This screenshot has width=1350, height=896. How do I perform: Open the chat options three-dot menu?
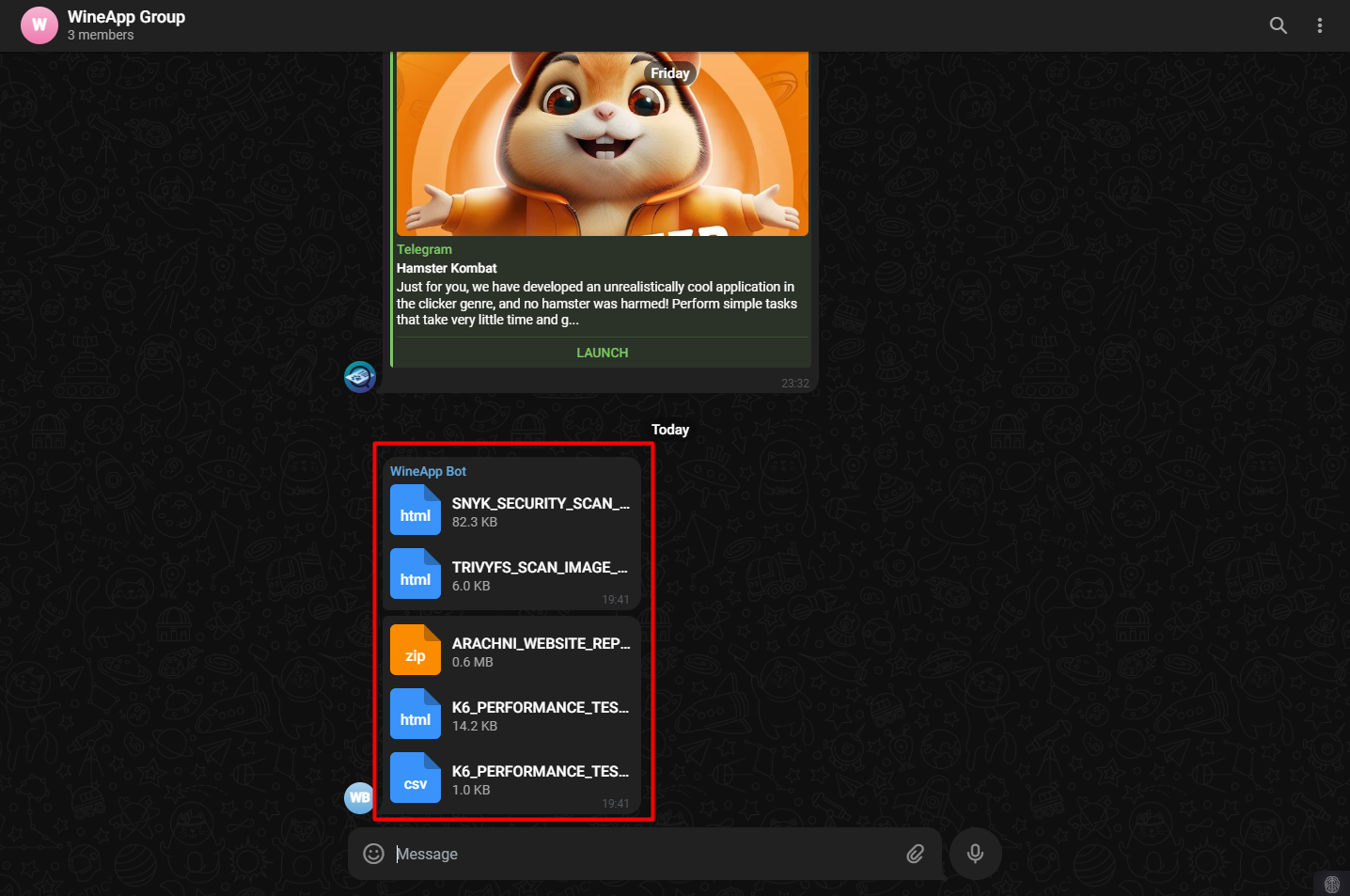point(1320,25)
